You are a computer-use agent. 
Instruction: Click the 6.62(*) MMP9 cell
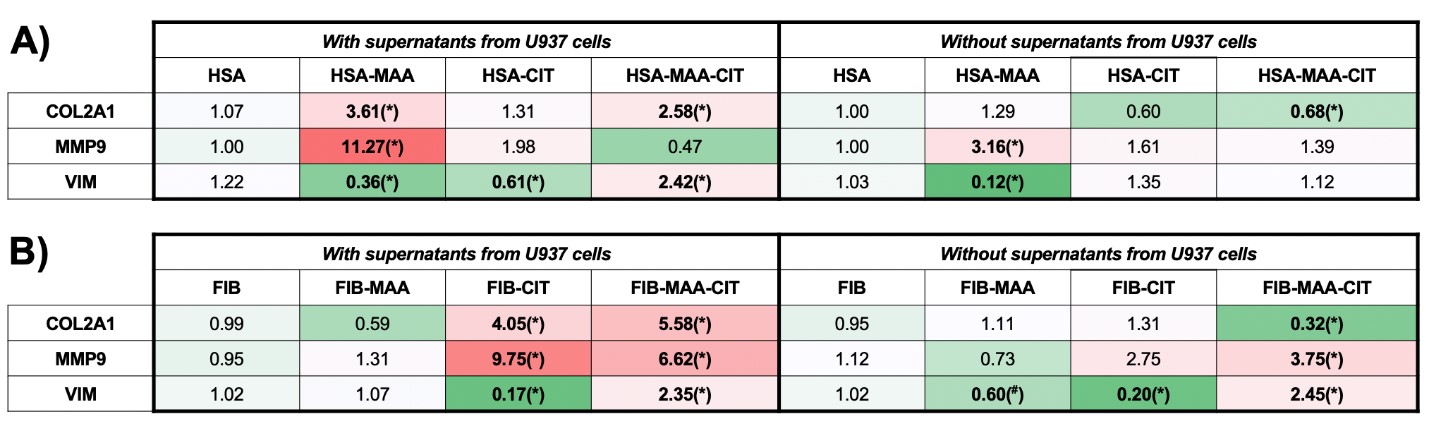click(683, 356)
